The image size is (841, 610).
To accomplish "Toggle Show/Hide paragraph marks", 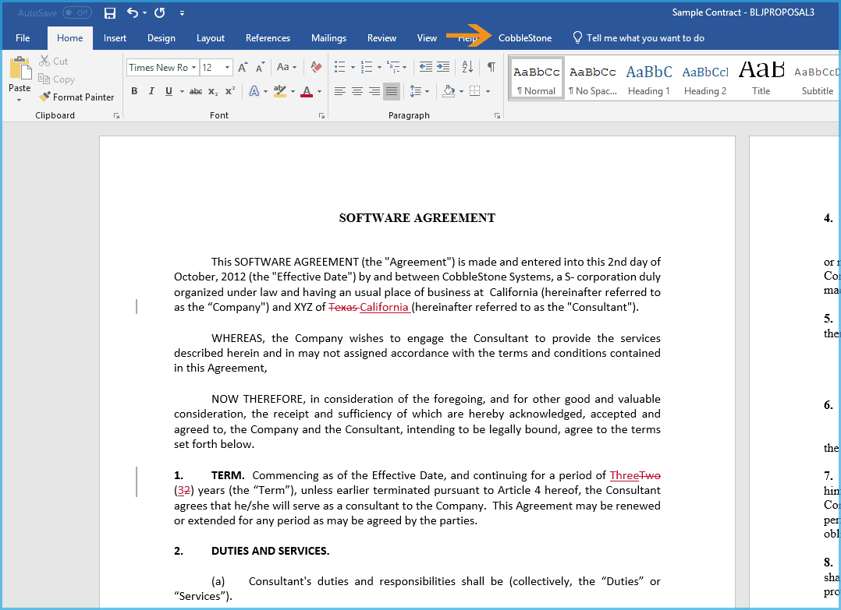I will (491, 67).
